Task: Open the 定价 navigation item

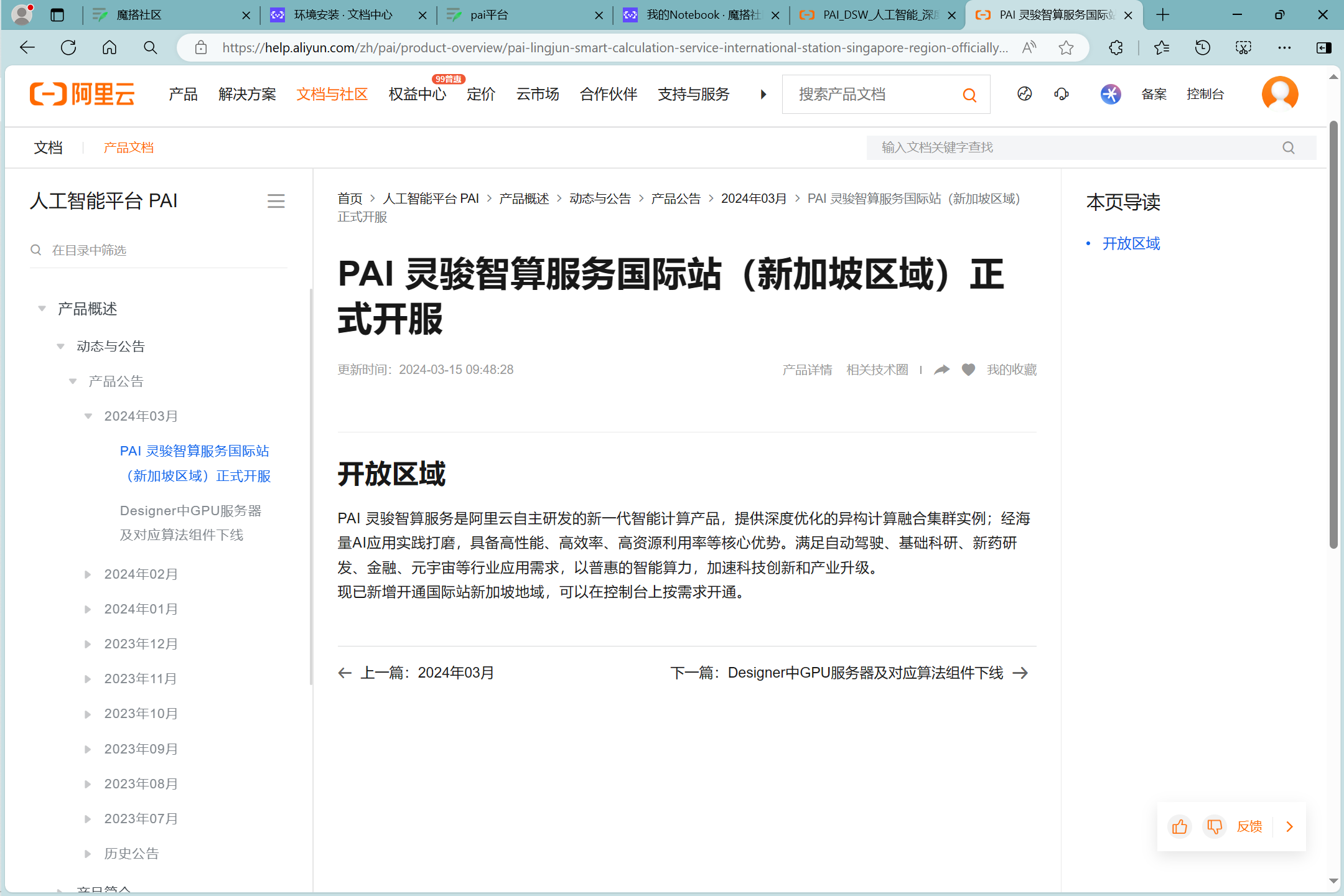Action: click(481, 94)
